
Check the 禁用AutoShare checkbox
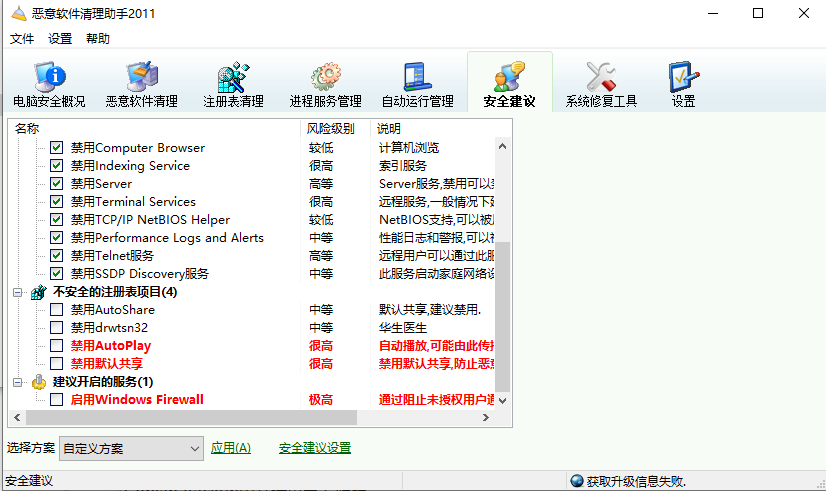(56, 309)
